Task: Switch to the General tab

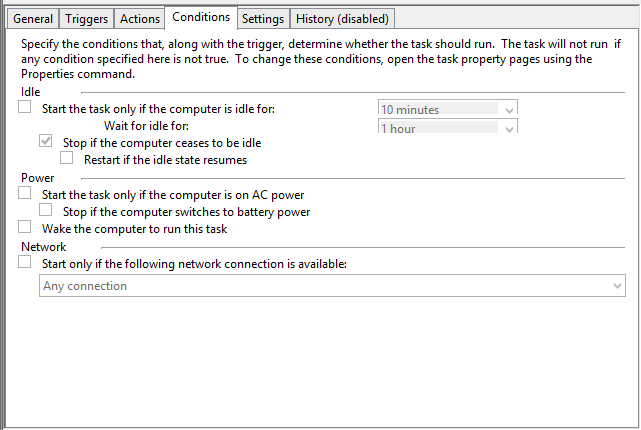Action: tap(33, 19)
